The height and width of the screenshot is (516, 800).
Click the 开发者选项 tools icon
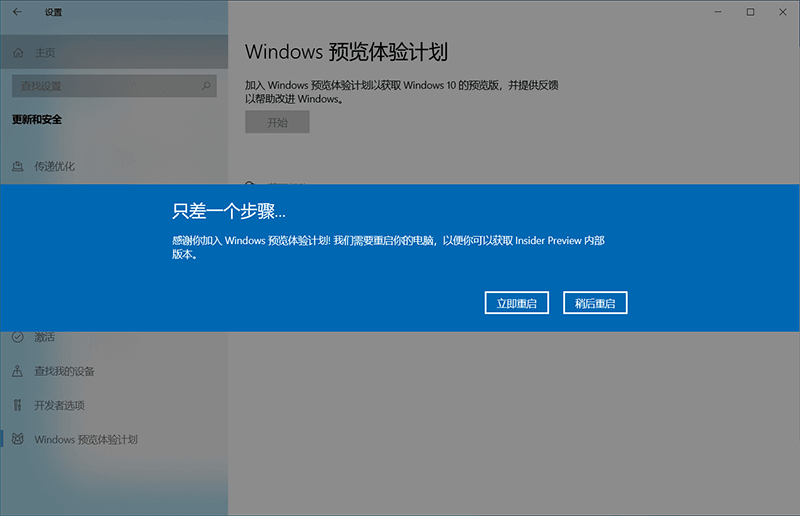18,405
